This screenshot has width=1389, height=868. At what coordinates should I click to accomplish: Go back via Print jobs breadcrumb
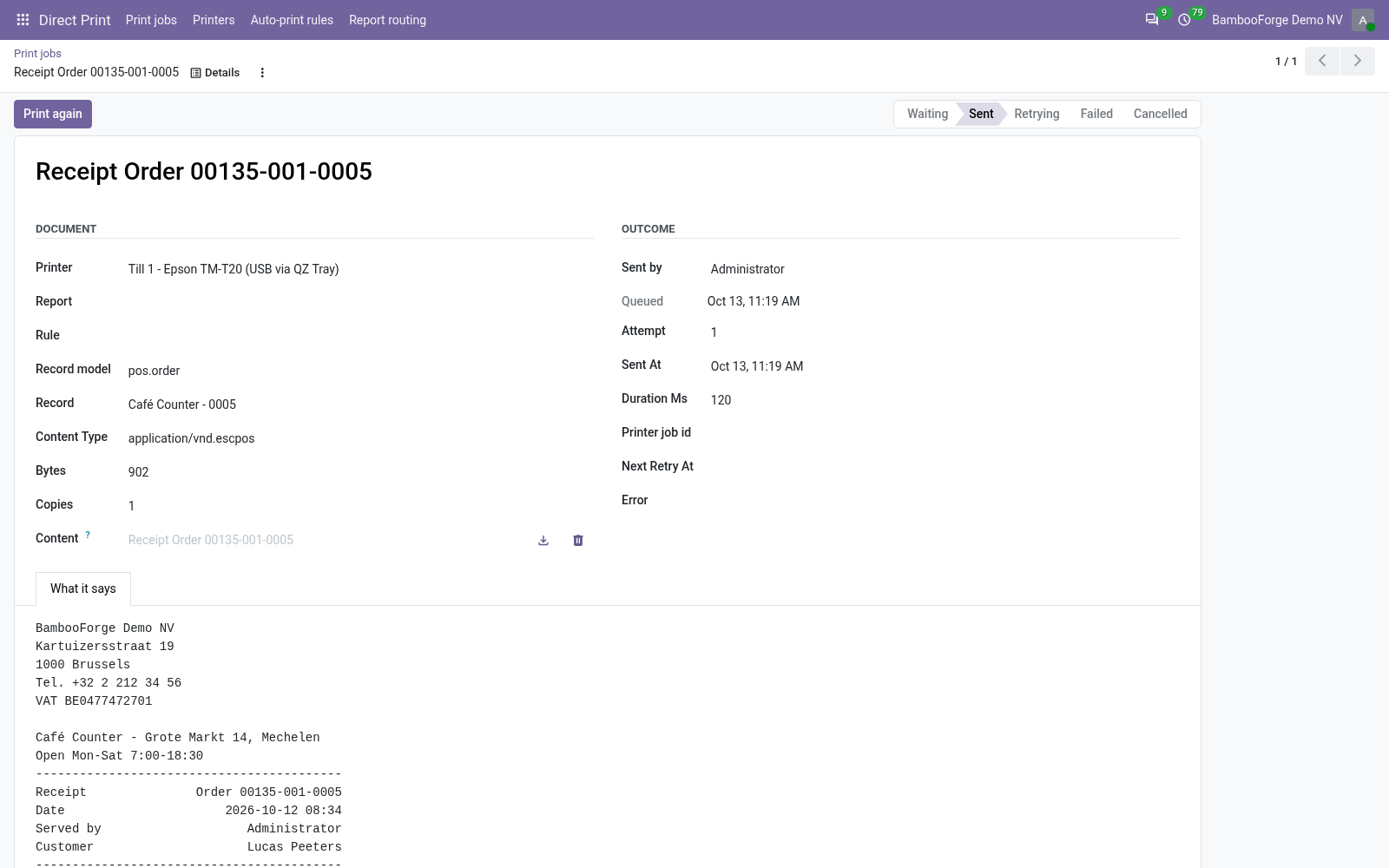click(x=37, y=53)
